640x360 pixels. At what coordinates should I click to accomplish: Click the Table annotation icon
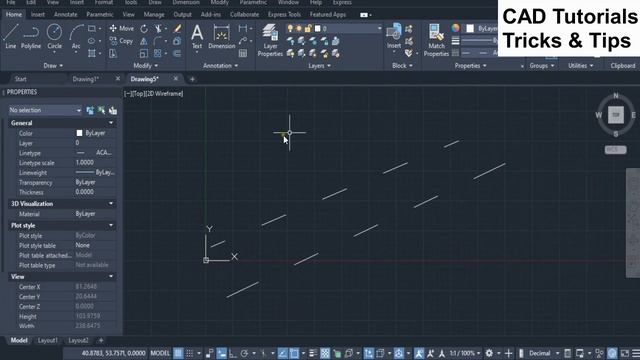pos(243,53)
